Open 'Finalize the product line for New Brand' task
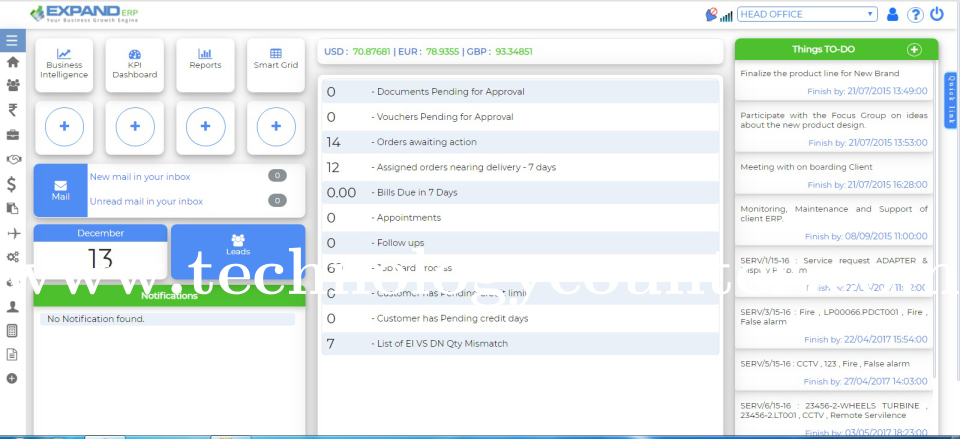This screenshot has width=960, height=439. click(833, 81)
